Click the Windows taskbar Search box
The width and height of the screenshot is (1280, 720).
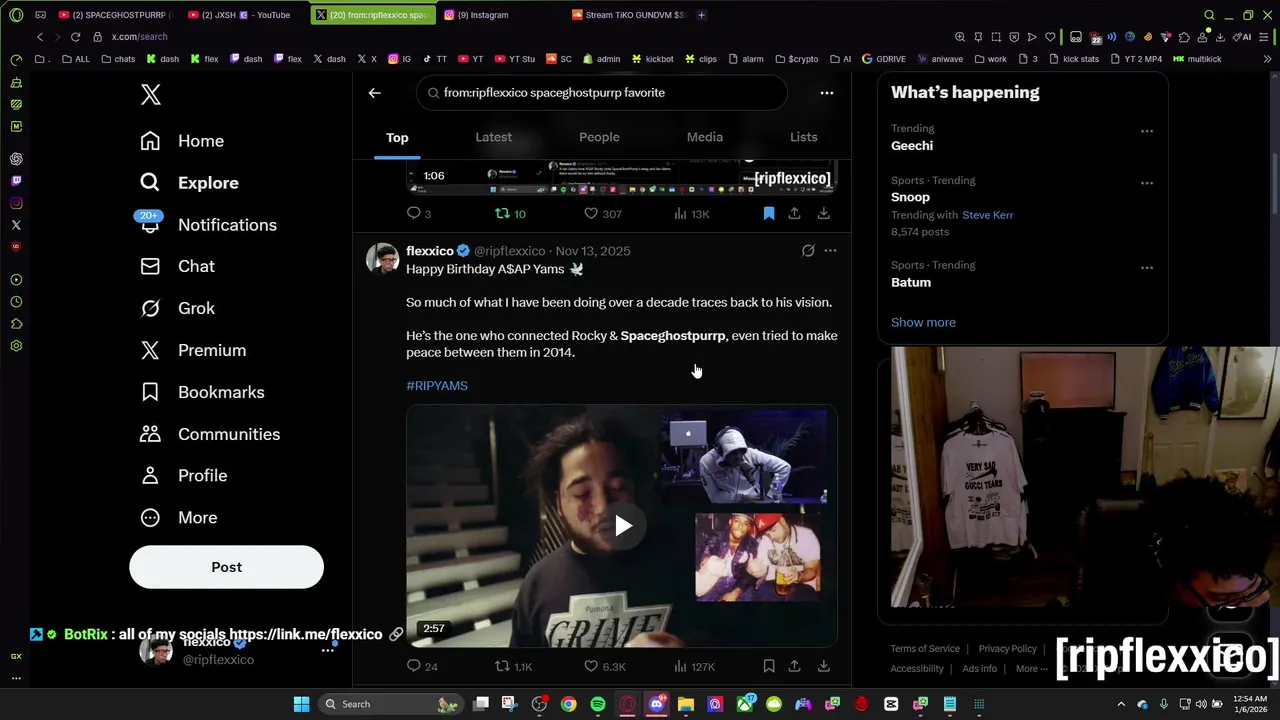(390, 704)
